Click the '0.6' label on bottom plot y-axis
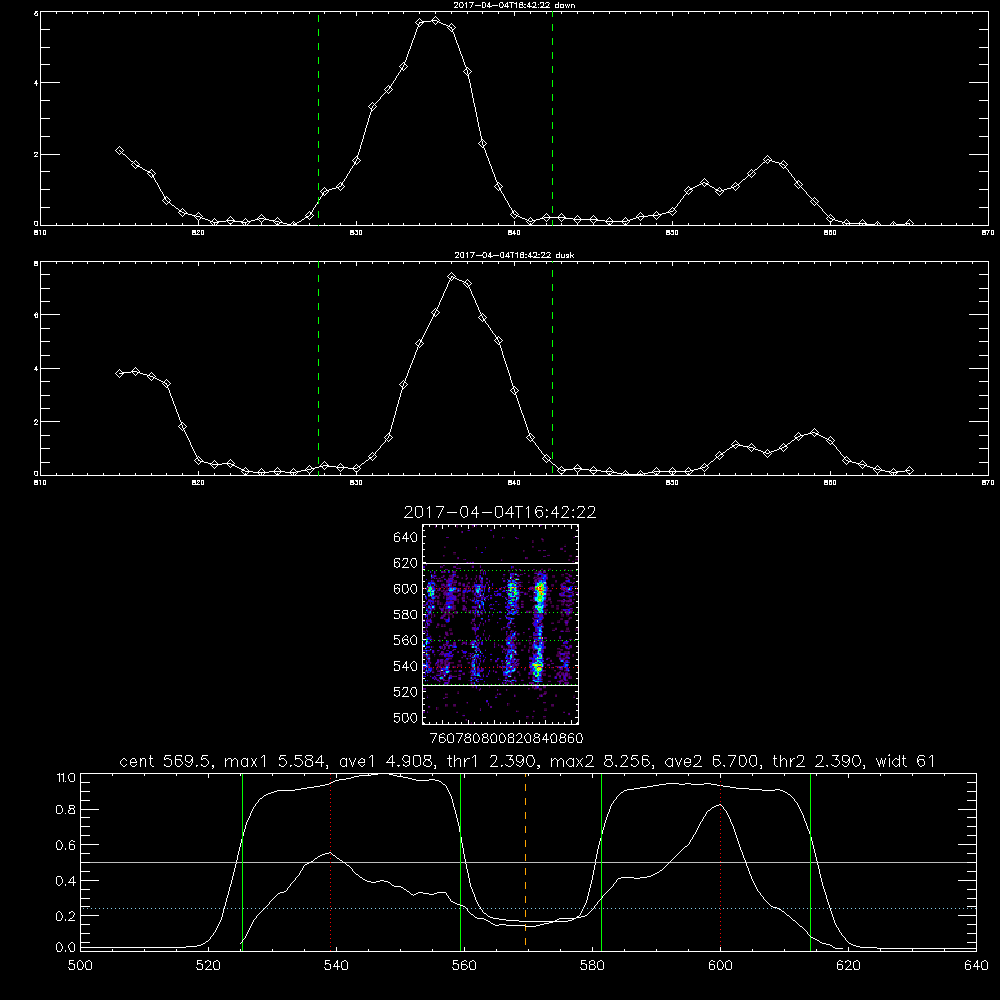This screenshot has width=1000, height=1000. (66, 846)
